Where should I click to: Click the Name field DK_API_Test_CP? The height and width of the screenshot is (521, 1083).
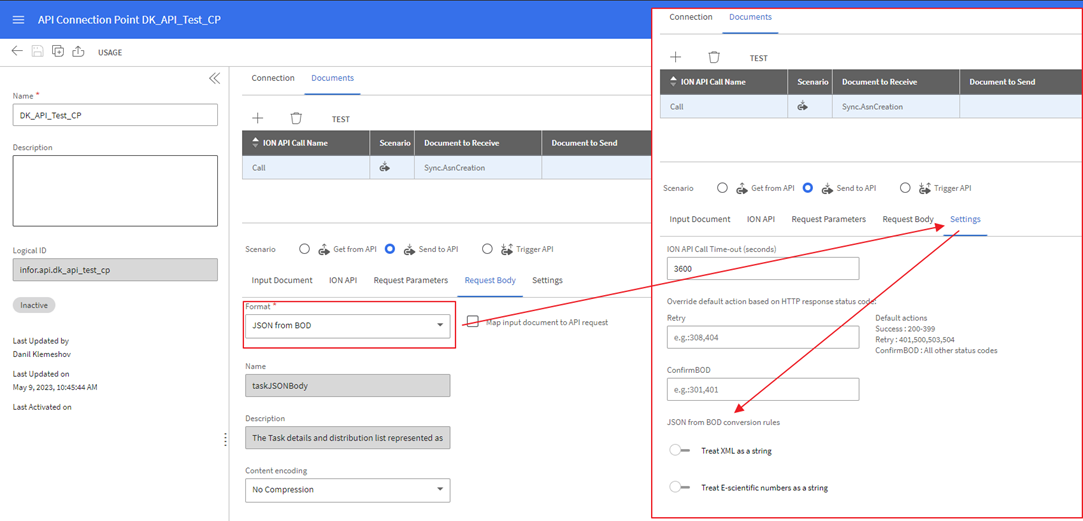click(115, 115)
